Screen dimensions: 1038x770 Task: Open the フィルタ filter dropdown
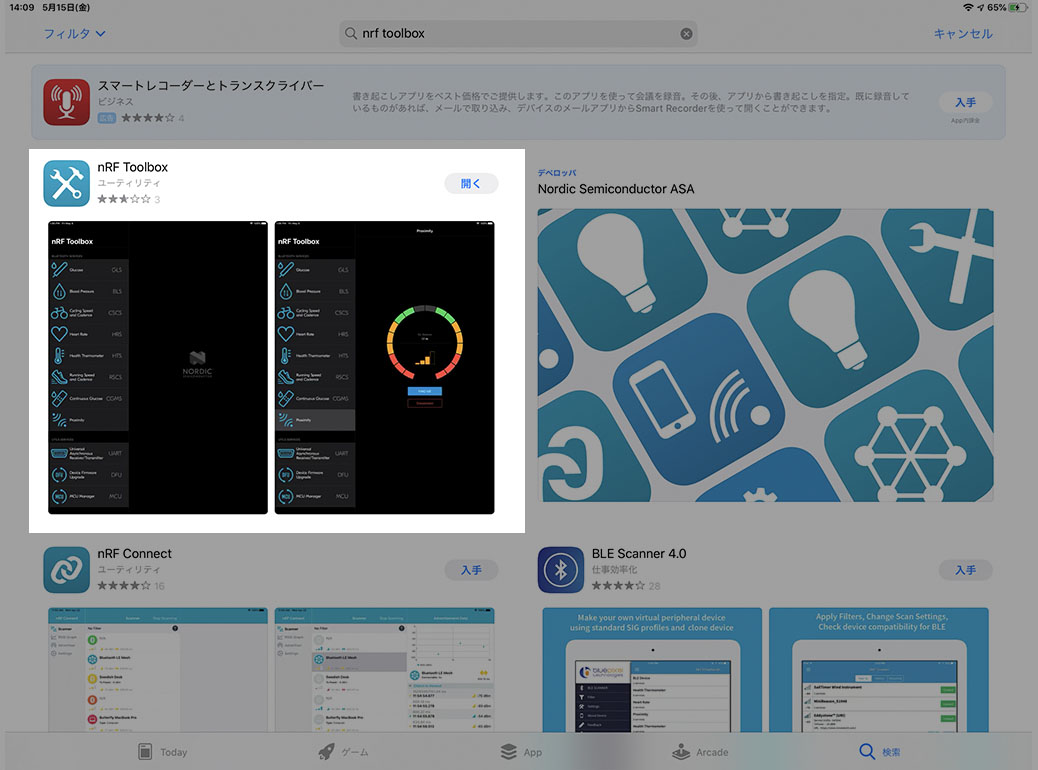tap(74, 34)
